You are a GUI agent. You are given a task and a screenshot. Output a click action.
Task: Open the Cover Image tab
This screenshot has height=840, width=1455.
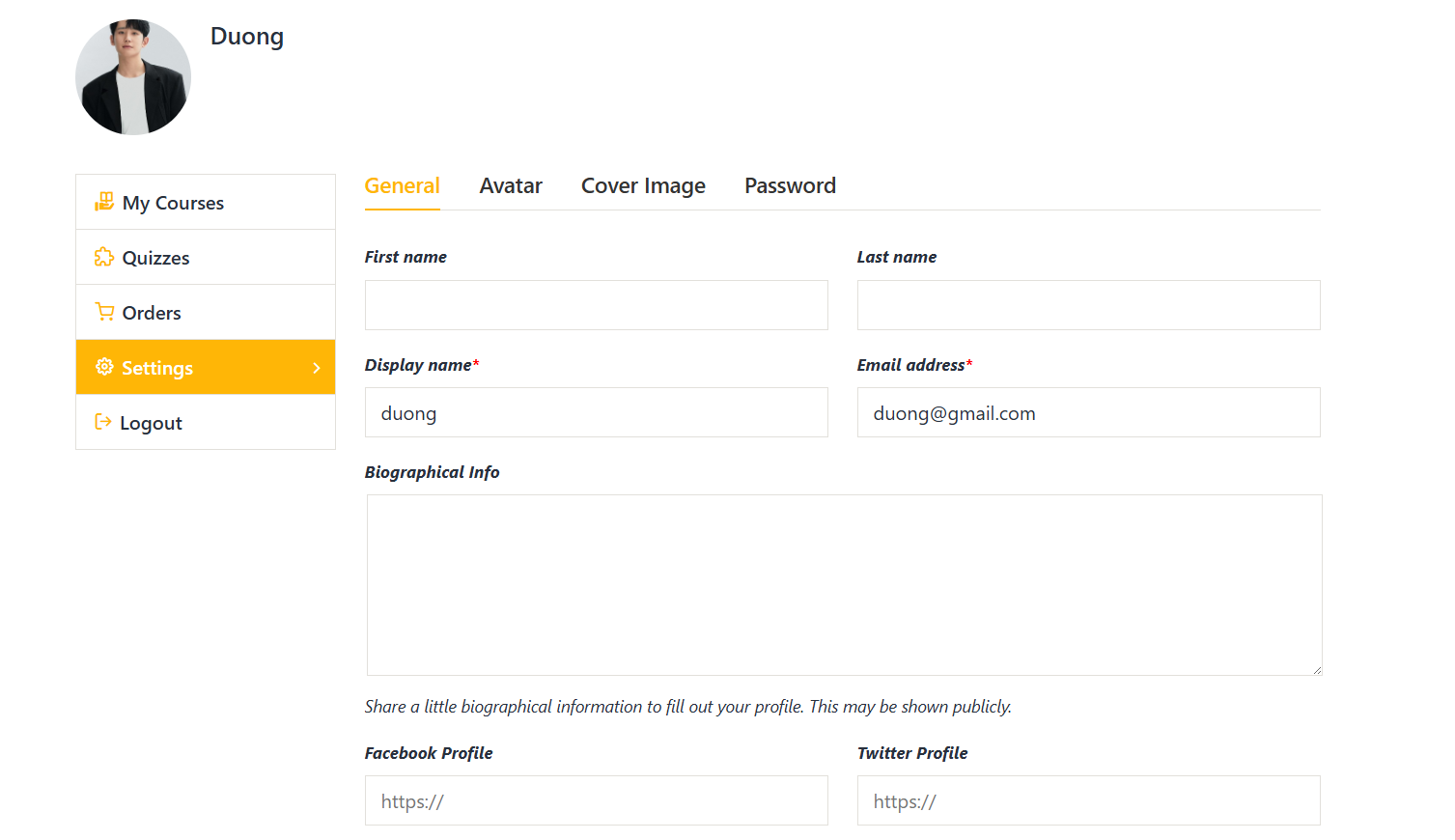click(x=643, y=185)
